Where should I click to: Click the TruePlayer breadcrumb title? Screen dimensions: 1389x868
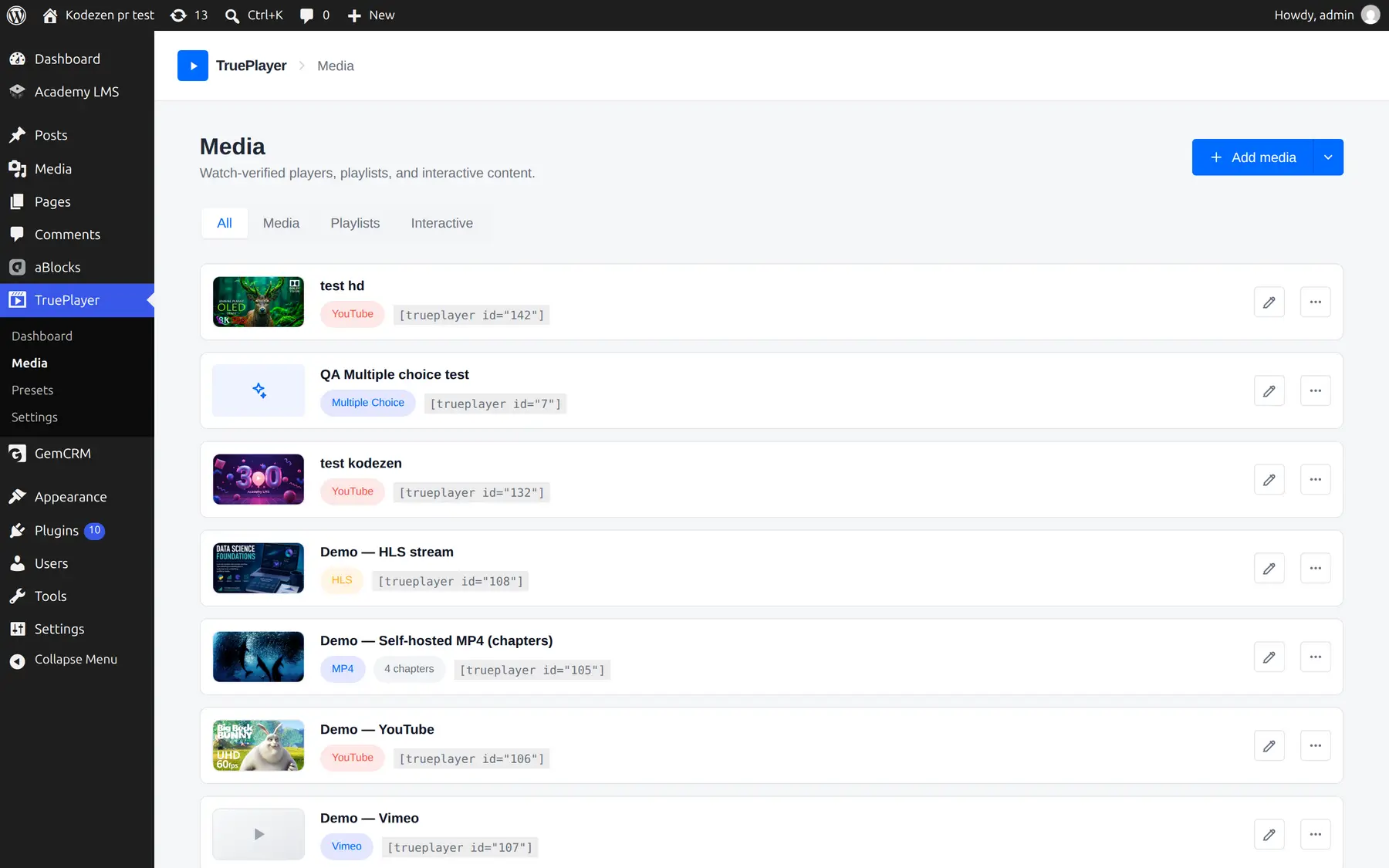tap(252, 66)
